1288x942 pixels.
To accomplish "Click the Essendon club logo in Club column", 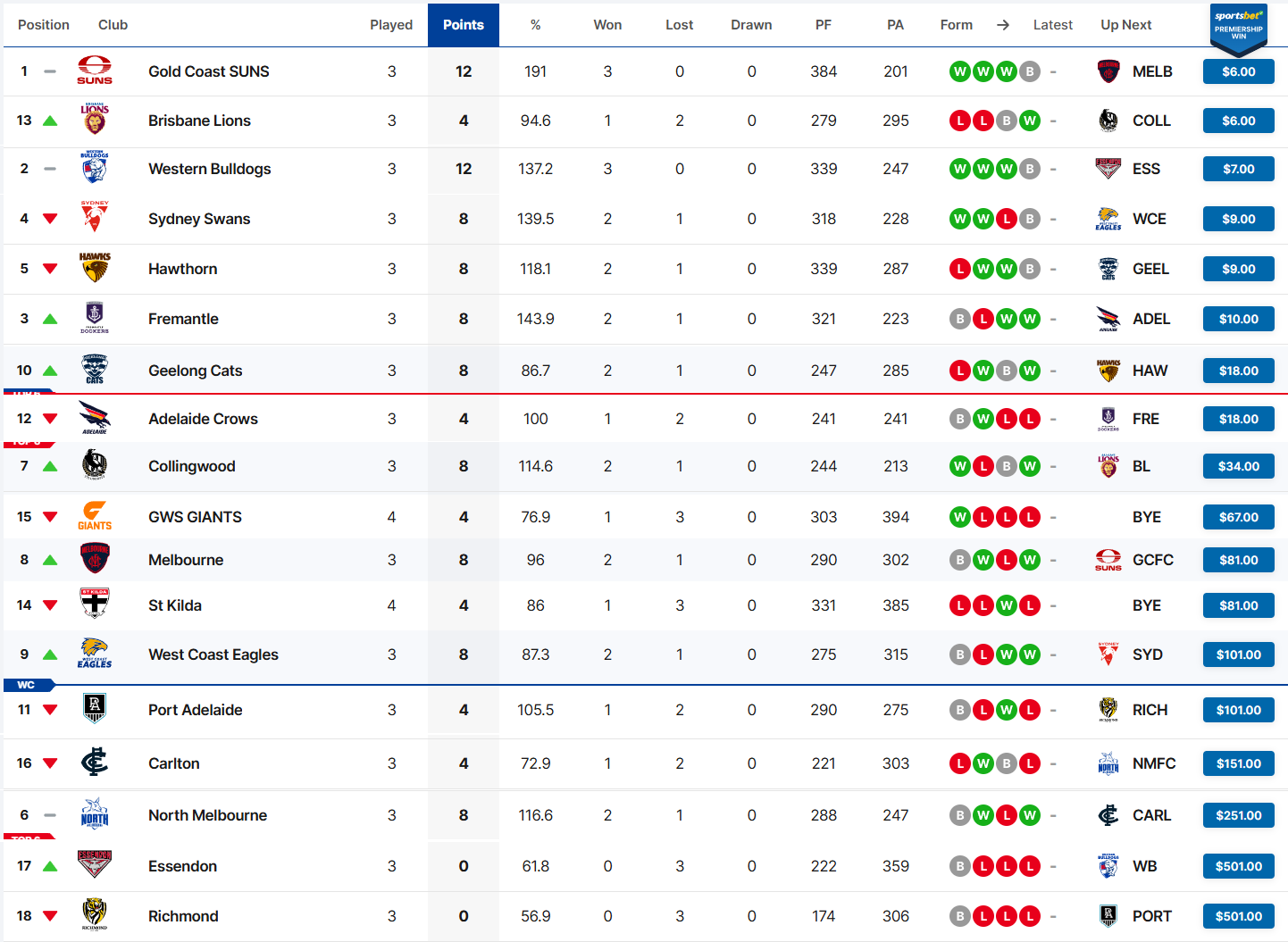I will (x=95, y=865).
